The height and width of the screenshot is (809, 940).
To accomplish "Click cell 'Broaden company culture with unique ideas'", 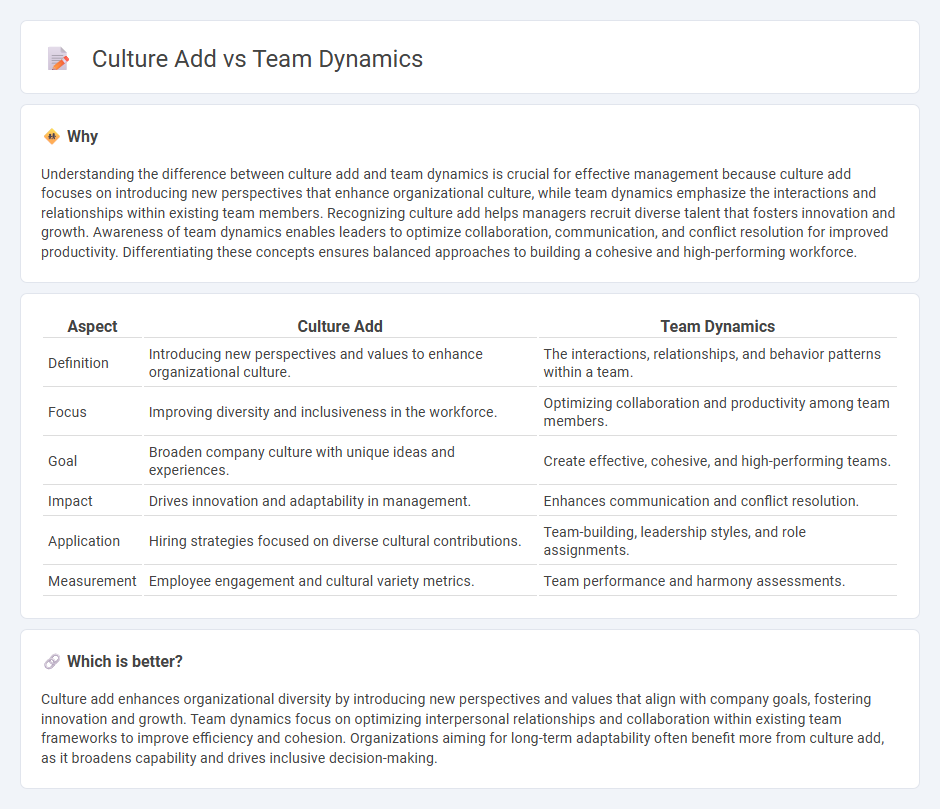I will point(340,461).
